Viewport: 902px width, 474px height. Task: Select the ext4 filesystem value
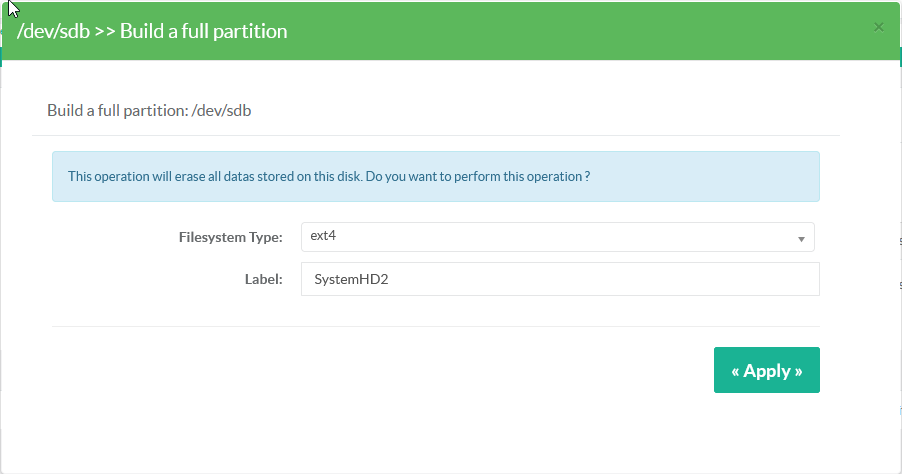coord(322,237)
